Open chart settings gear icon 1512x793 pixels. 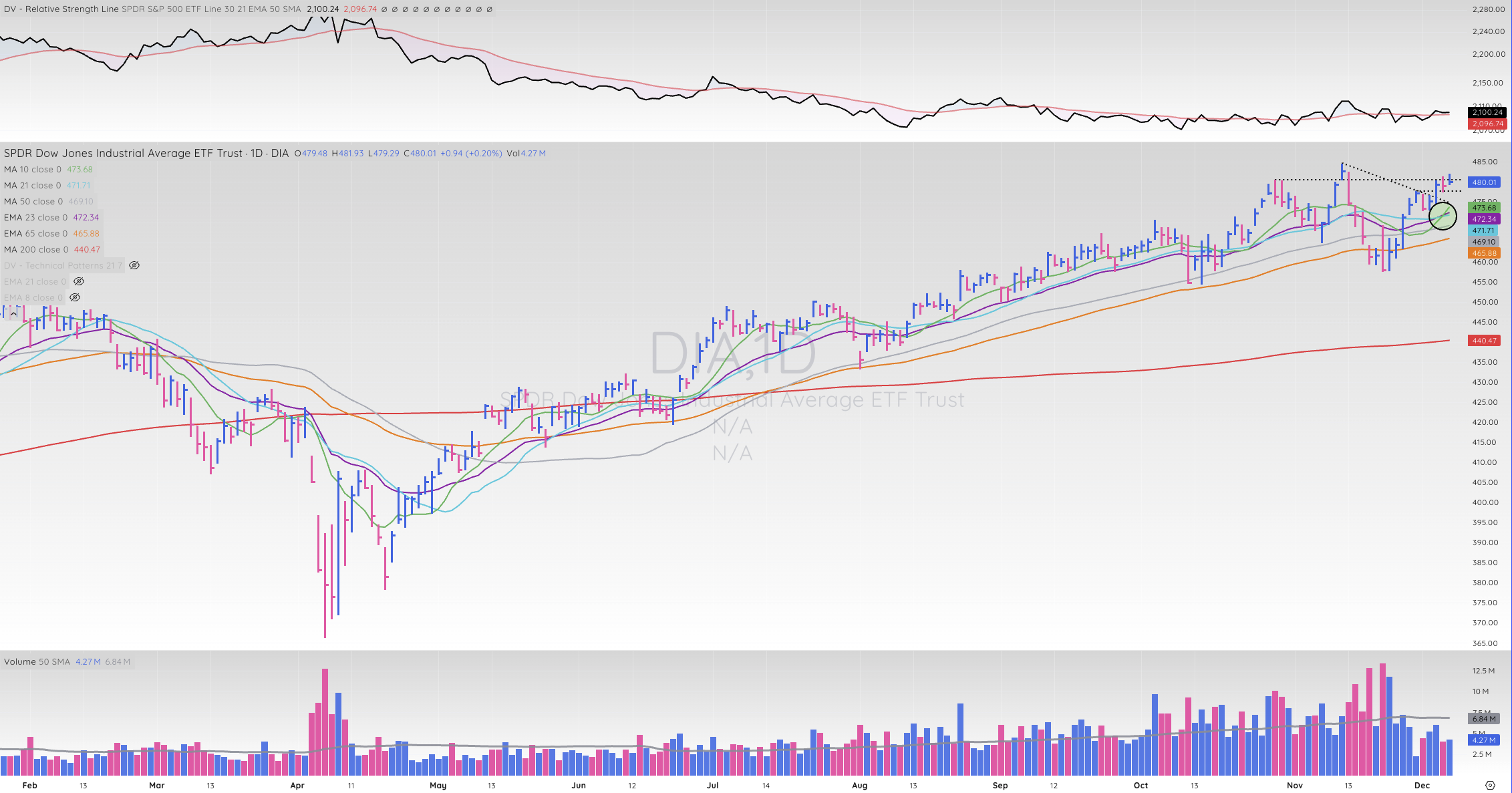pyautogui.click(x=1490, y=785)
